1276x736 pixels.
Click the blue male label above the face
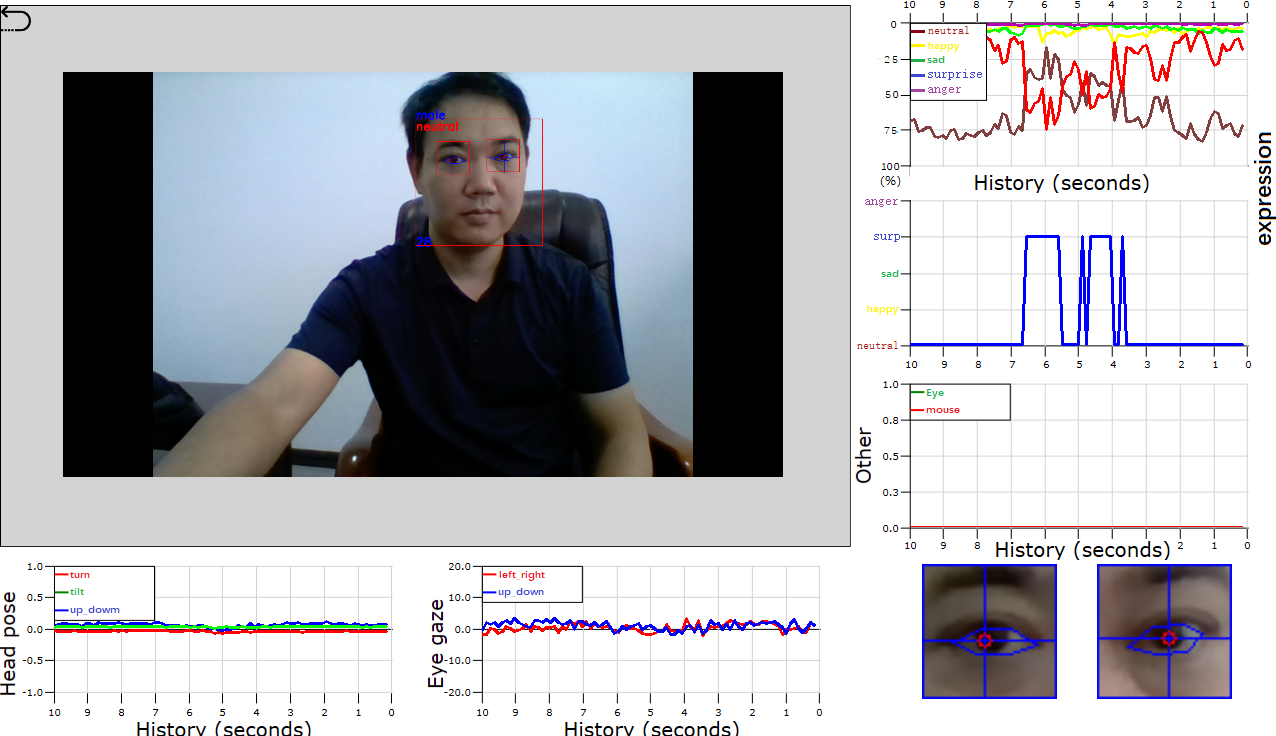click(x=430, y=116)
